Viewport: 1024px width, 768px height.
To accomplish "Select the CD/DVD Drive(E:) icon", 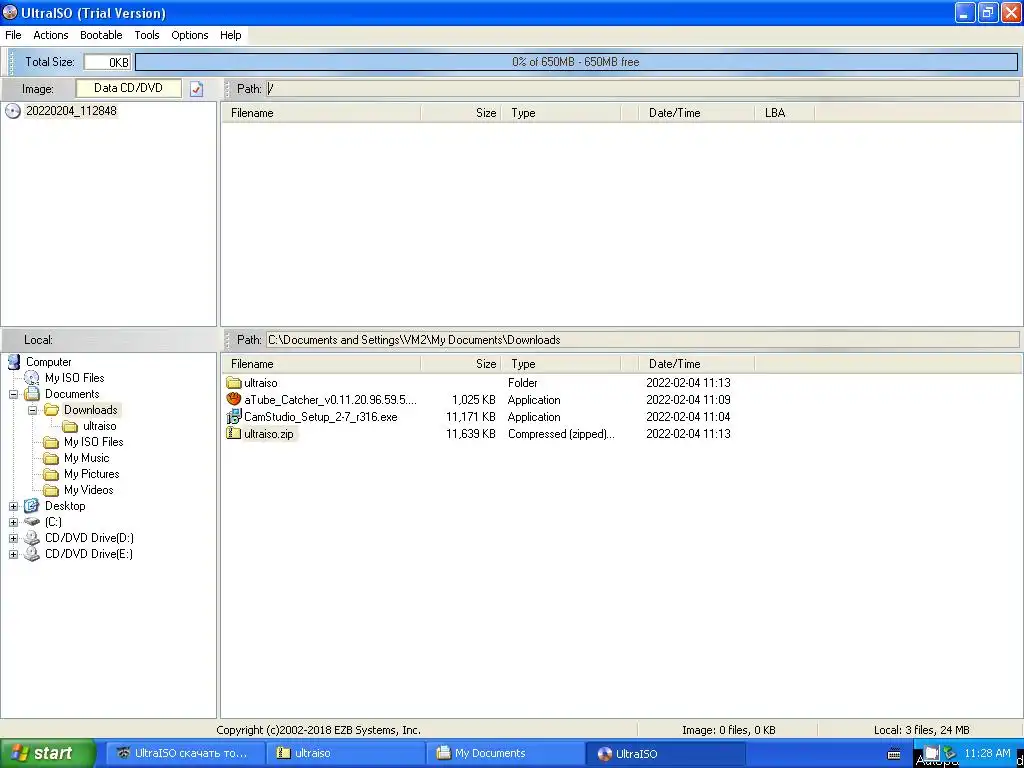I will pos(31,554).
